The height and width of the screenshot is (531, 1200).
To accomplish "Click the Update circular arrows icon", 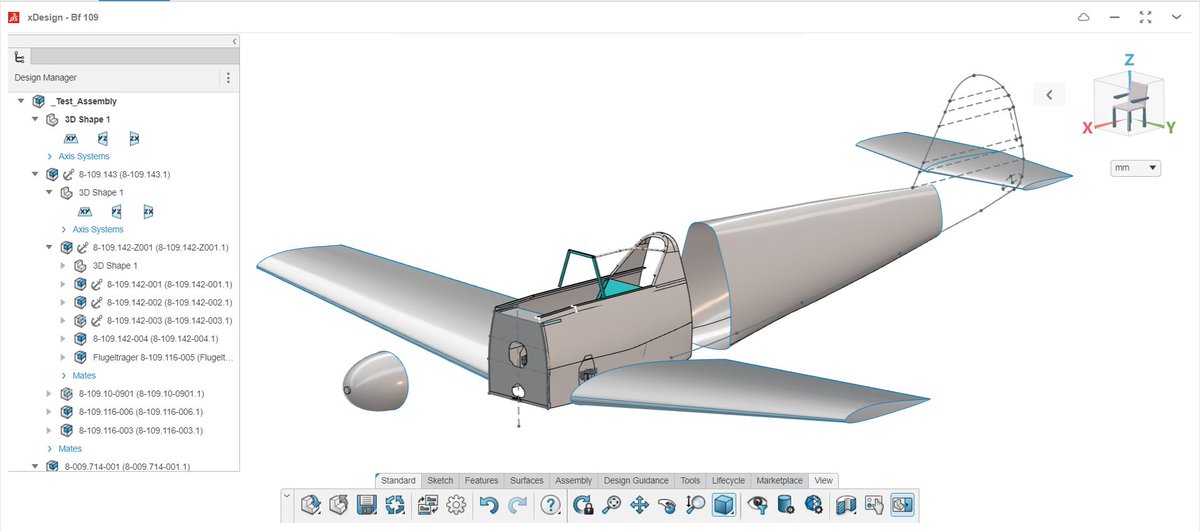I will (x=395, y=505).
